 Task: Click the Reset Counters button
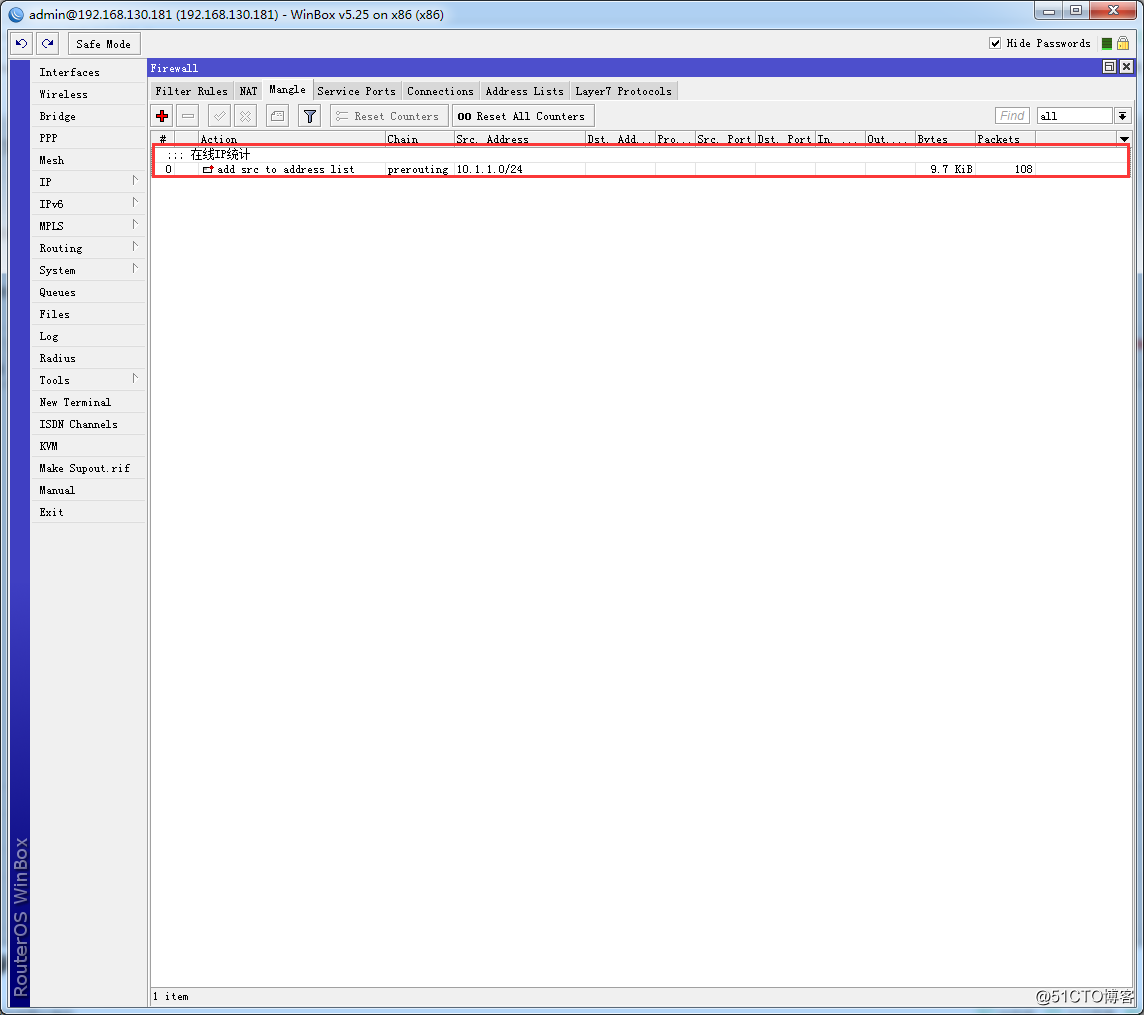389,116
